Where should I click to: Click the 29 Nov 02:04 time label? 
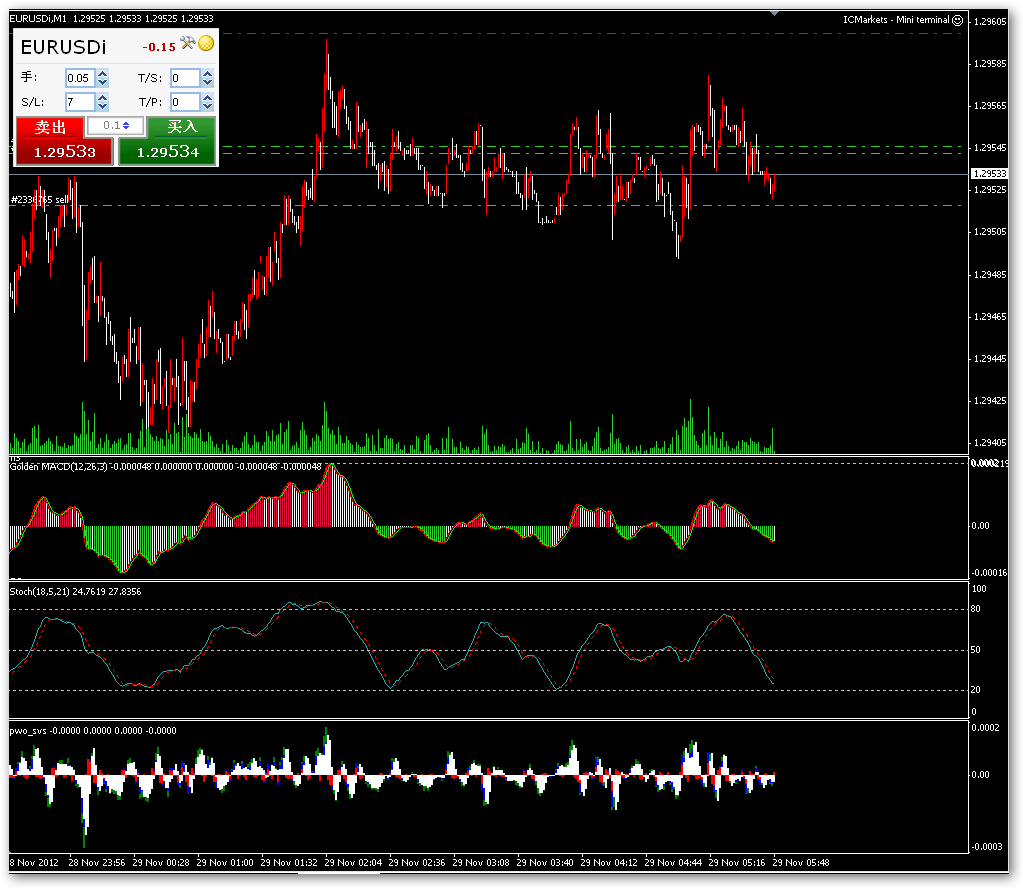tap(353, 863)
